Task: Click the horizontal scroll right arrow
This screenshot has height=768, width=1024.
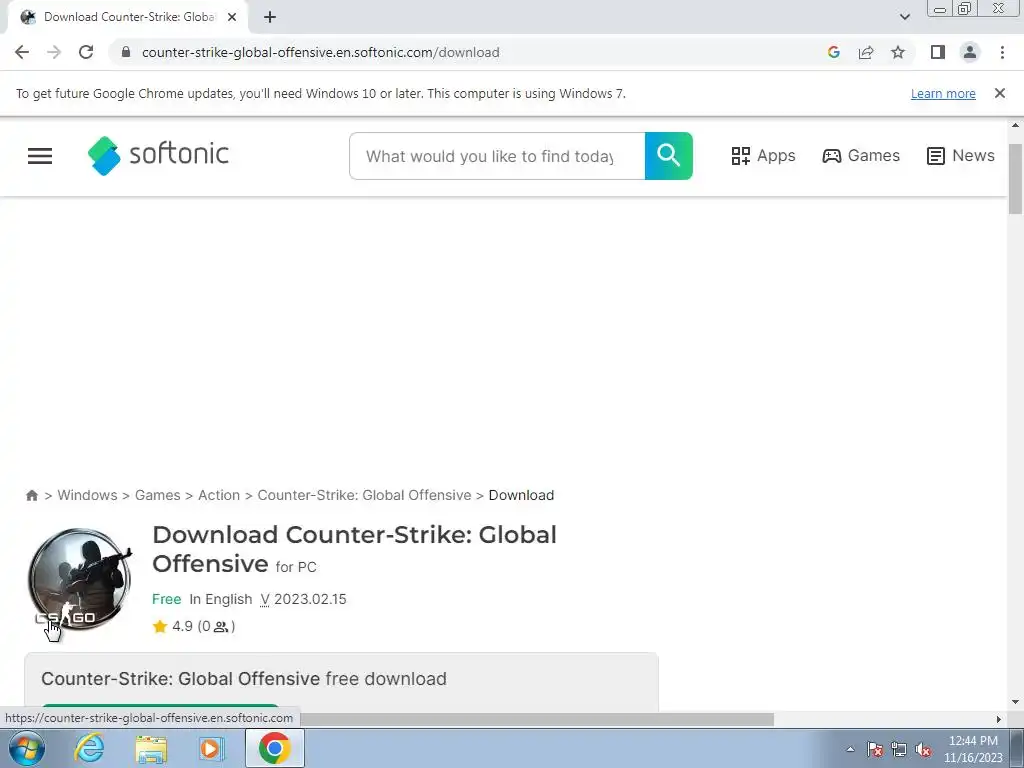Action: [999, 719]
